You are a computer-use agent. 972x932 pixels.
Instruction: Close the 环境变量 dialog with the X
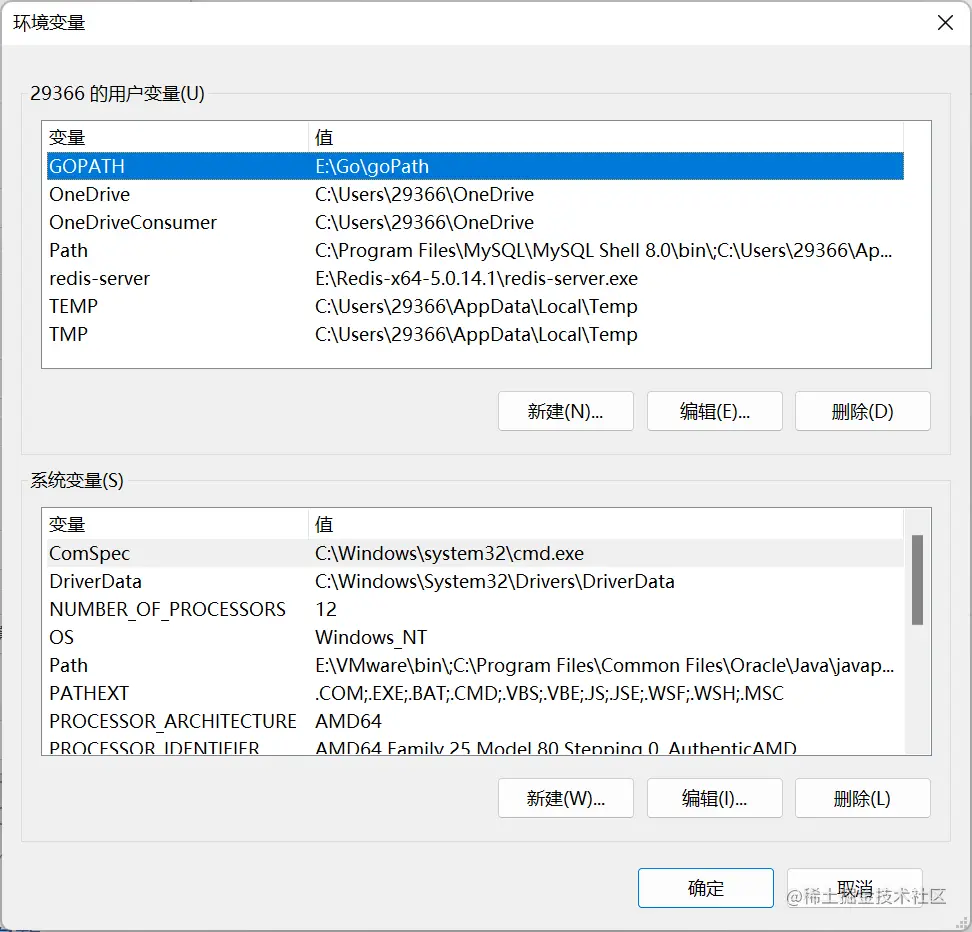(945, 23)
